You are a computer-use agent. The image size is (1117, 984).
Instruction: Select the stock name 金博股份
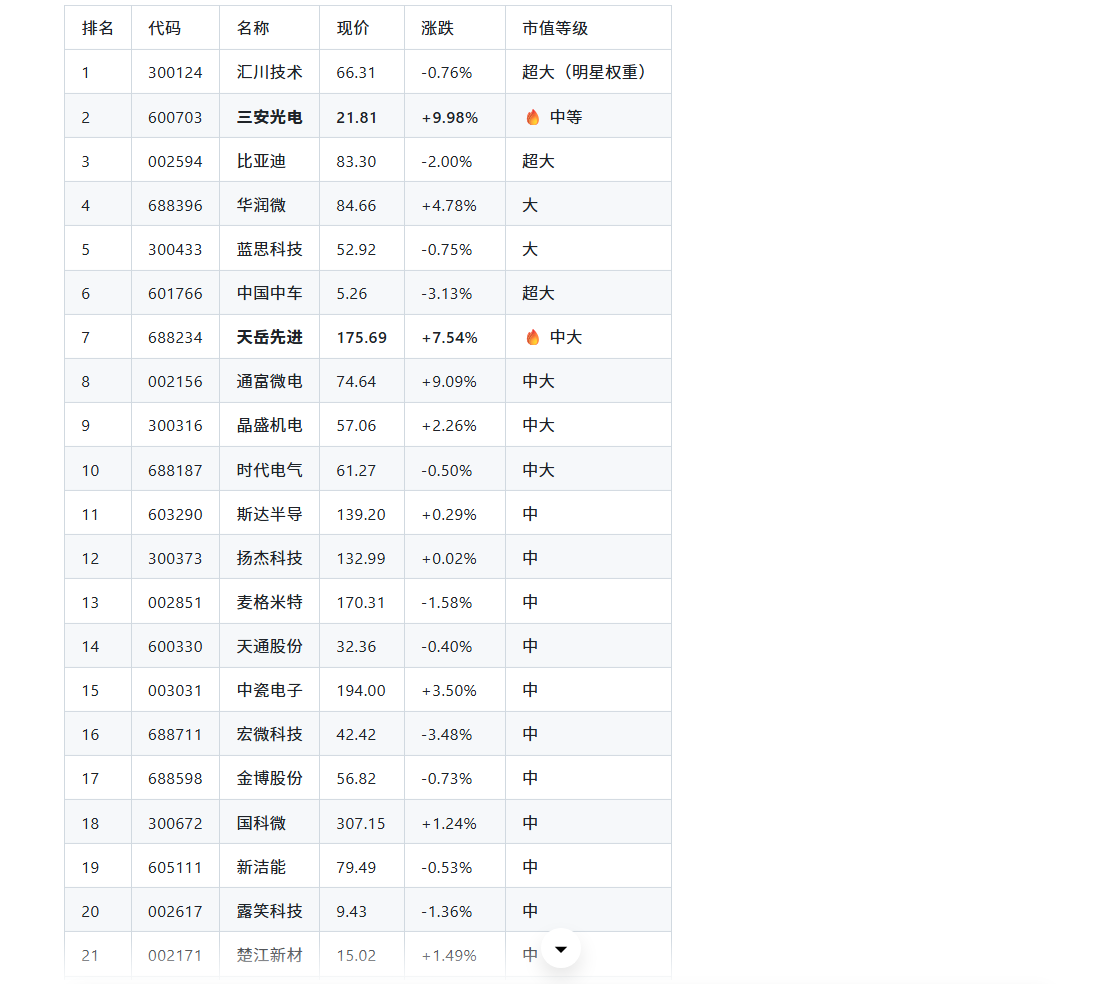269,779
